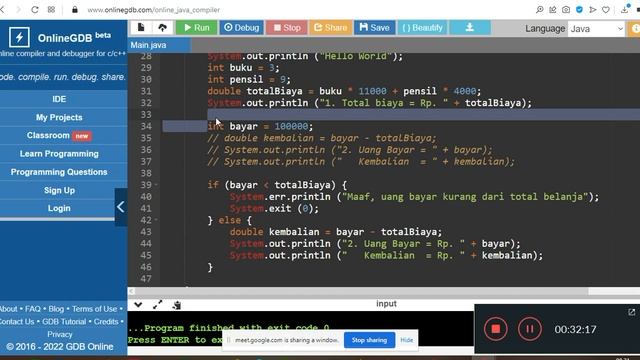Click the address bar URL onlinegdb.com
Image resolution: width=640 pixels, height=360 pixels.
(x=153, y=10)
